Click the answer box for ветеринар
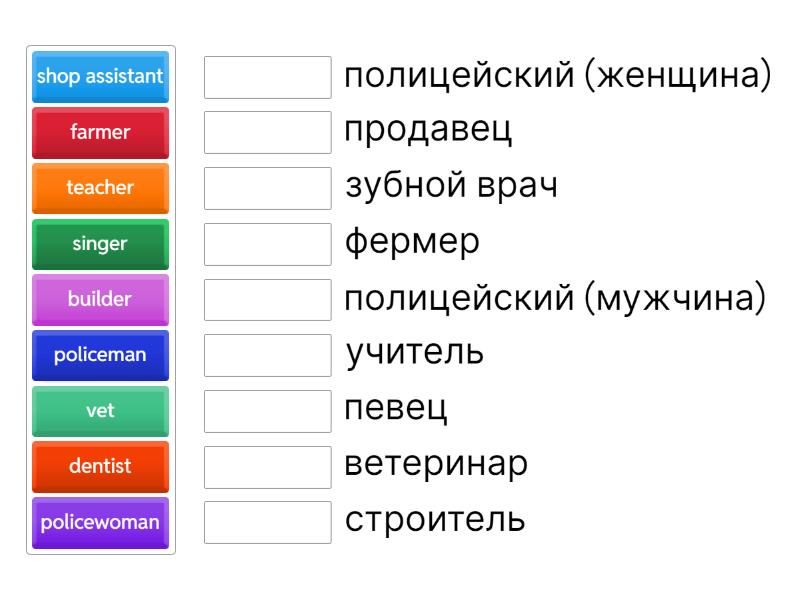 pos(267,466)
